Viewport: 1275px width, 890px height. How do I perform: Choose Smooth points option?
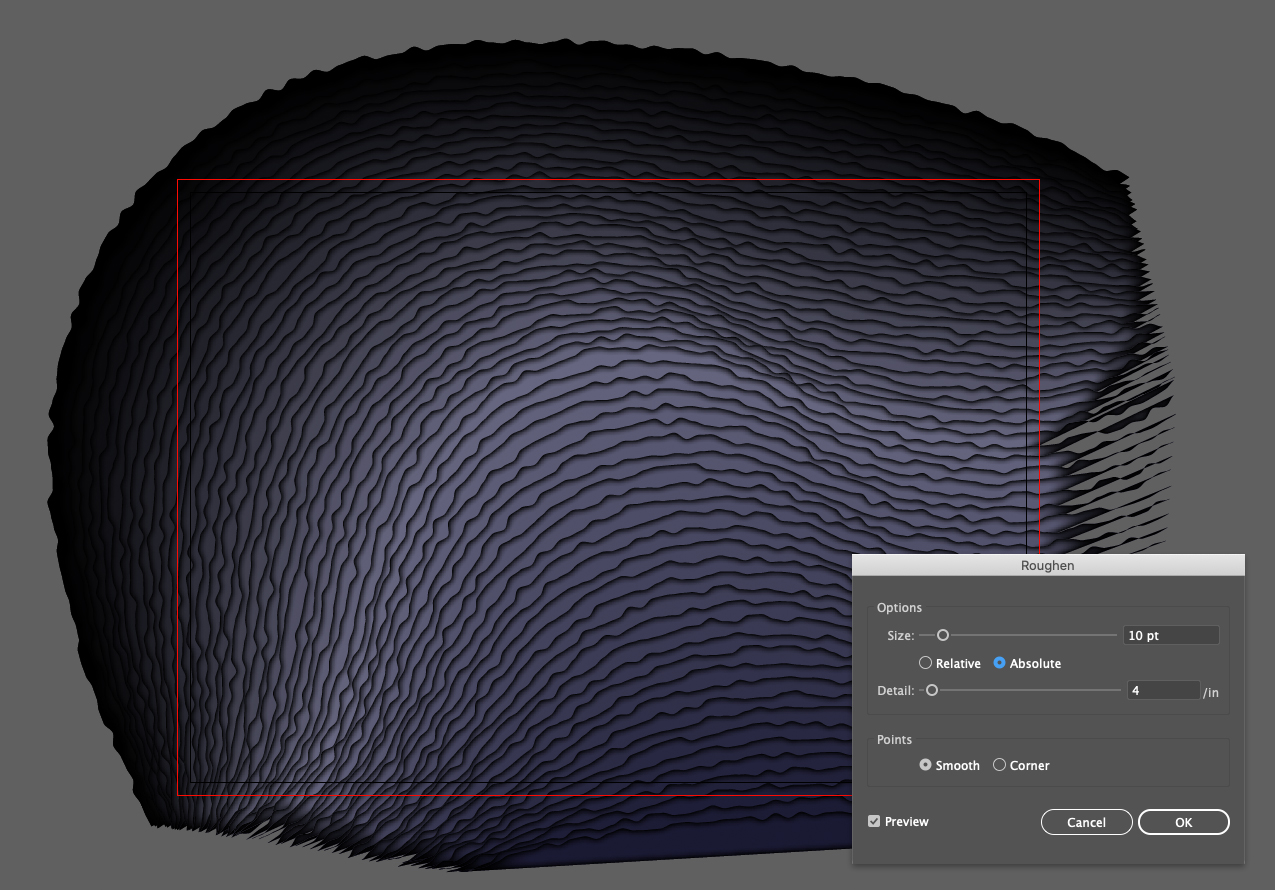point(925,765)
